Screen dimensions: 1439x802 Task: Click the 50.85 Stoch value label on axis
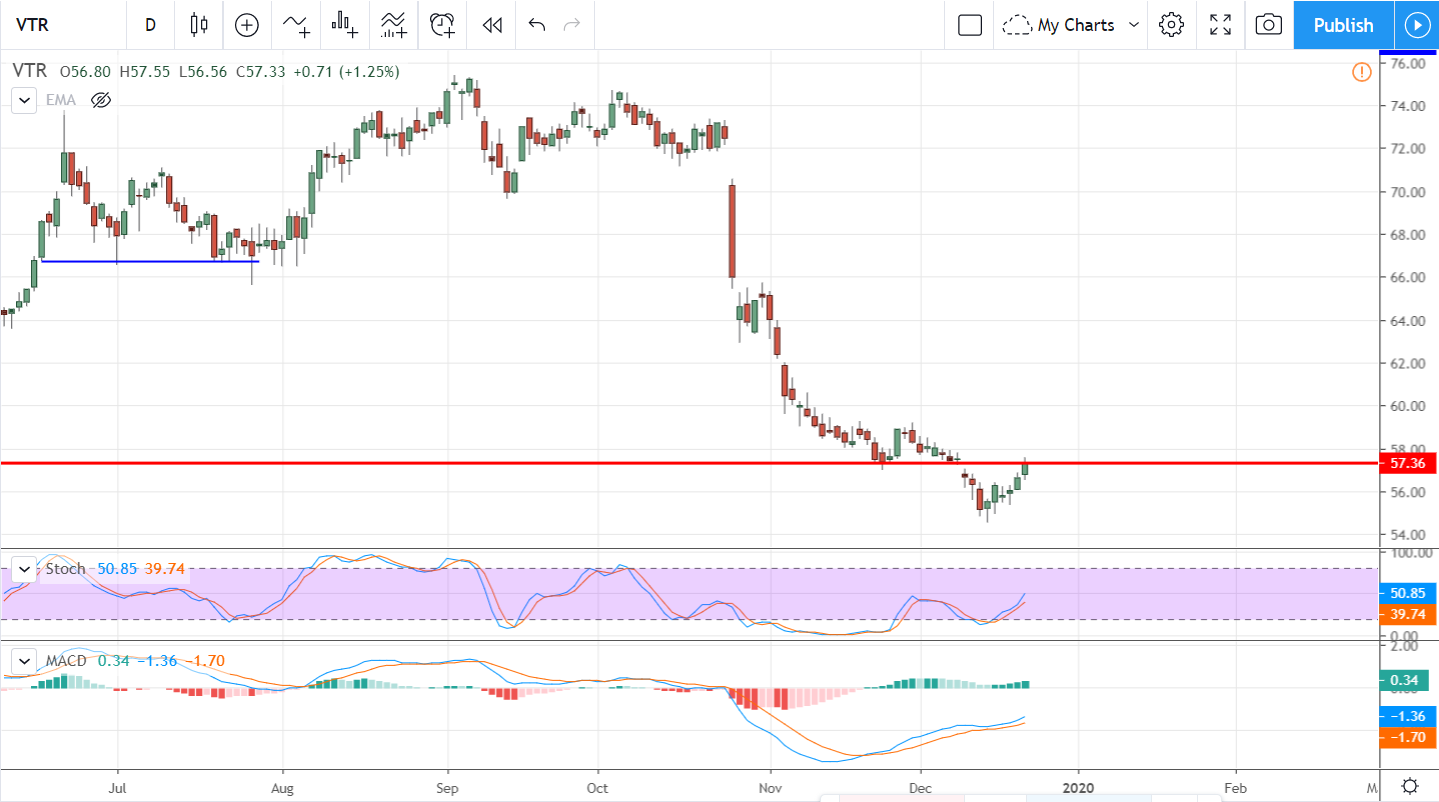pos(1407,592)
